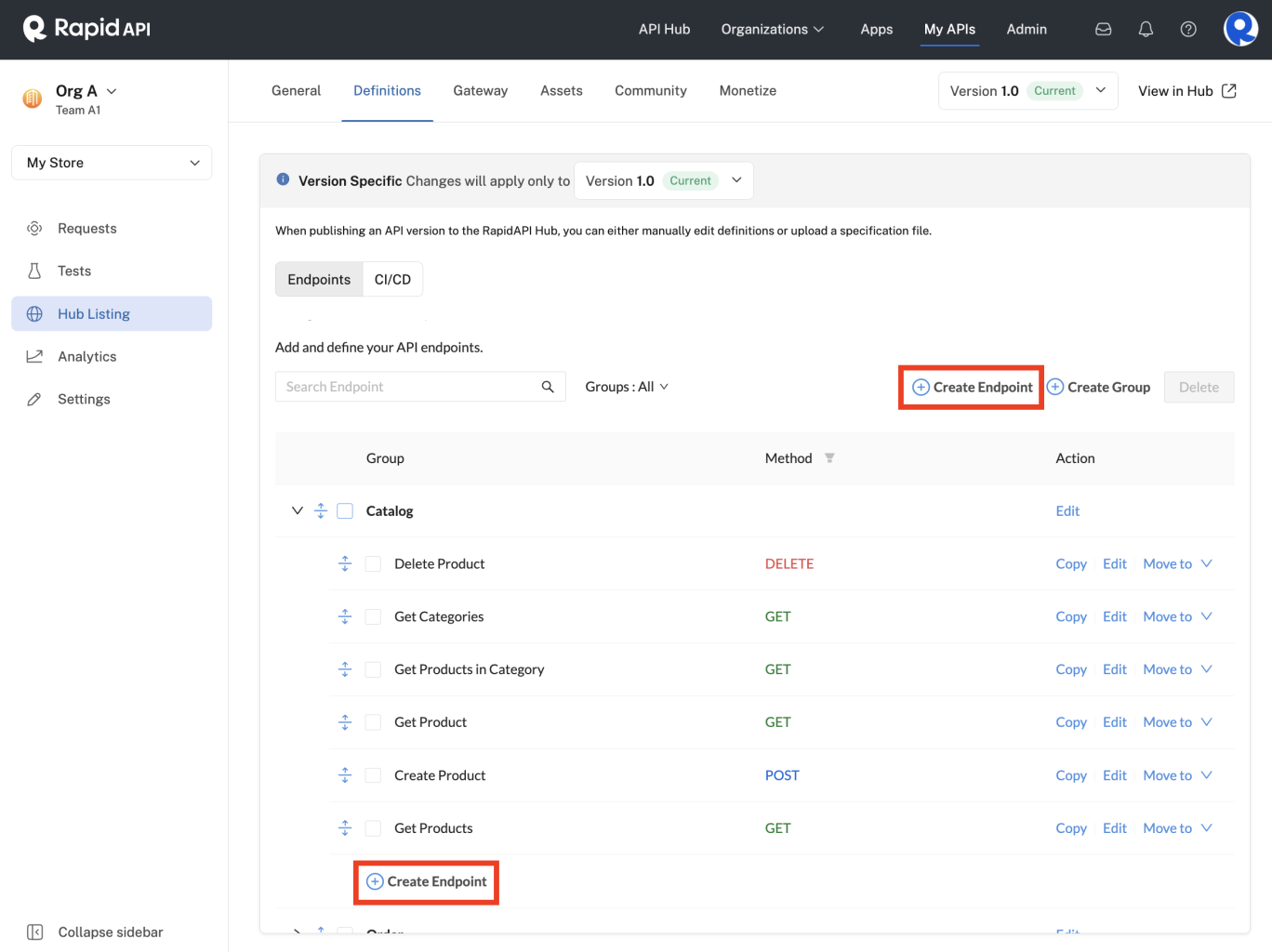The height and width of the screenshot is (952, 1272).
Task: Click reorder handle for Get Product row
Action: point(345,722)
